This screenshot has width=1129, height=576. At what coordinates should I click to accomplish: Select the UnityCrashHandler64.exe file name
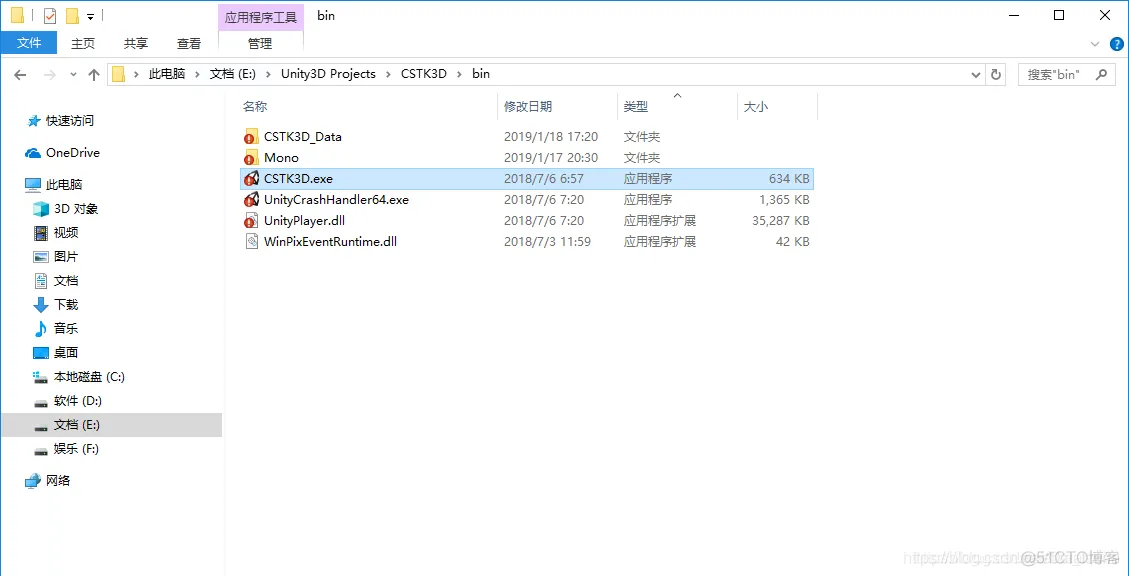click(x=336, y=199)
